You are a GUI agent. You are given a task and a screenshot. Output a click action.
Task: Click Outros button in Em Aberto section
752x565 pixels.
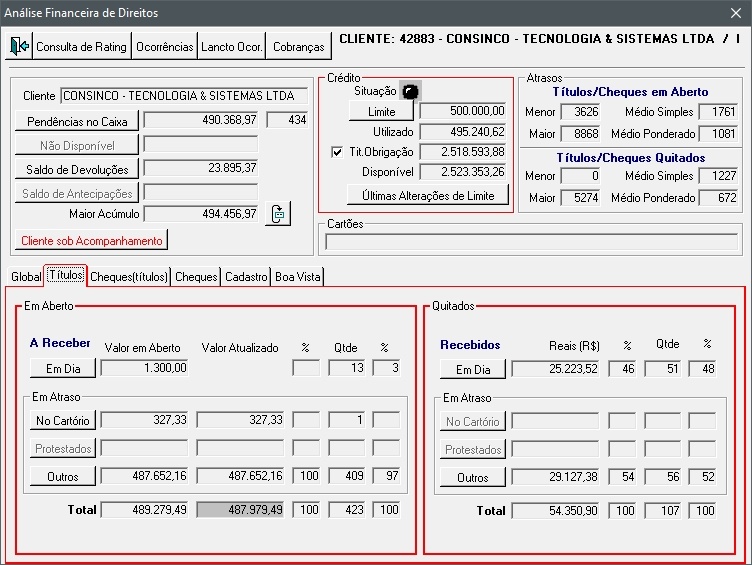click(x=63, y=476)
